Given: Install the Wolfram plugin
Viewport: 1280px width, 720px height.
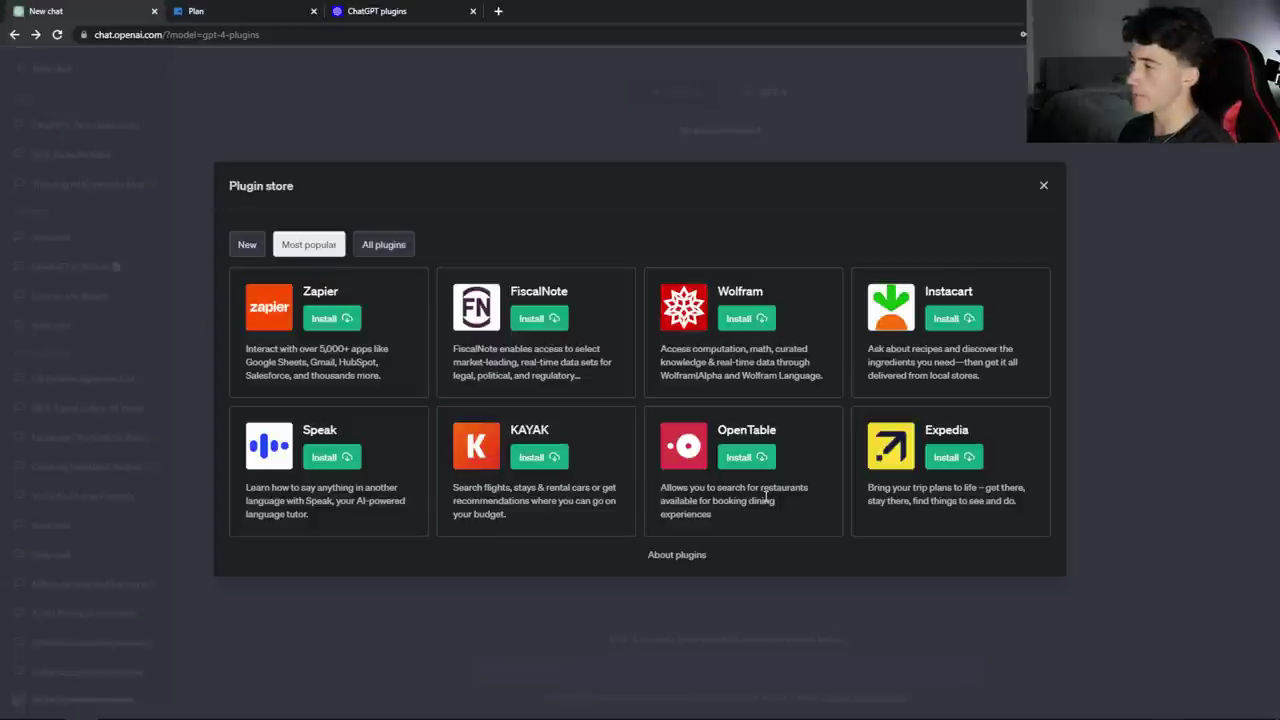Looking at the screenshot, I should coord(746,318).
